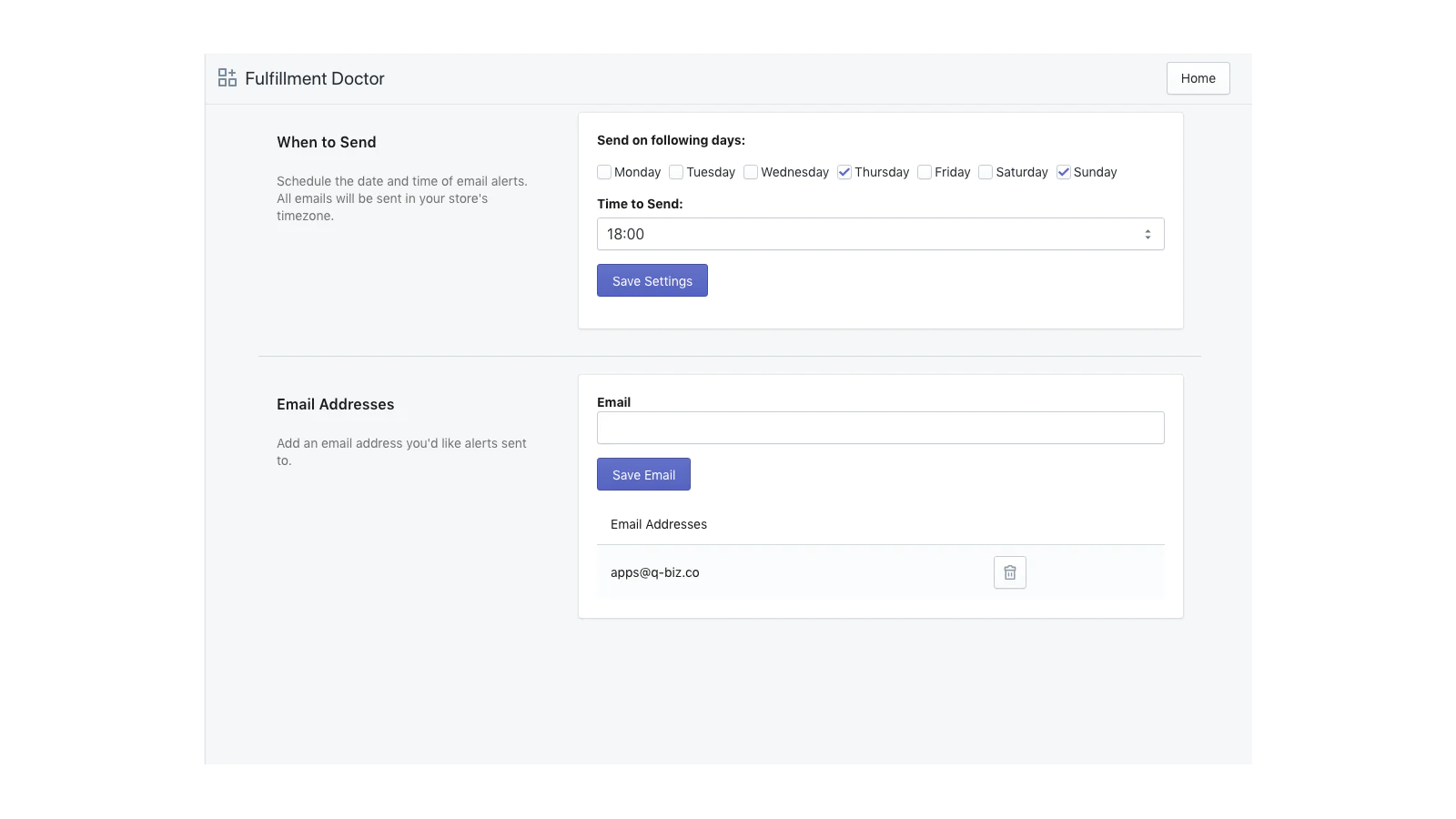1456x819 pixels.
Task: Click the Fulfillment Doctor app logo icon
Action: [x=227, y=78]
